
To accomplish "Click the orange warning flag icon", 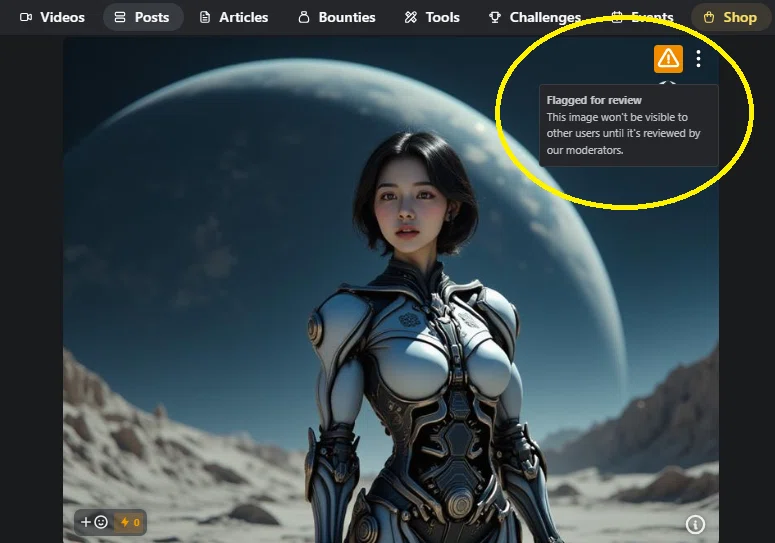I will [668, 59].
